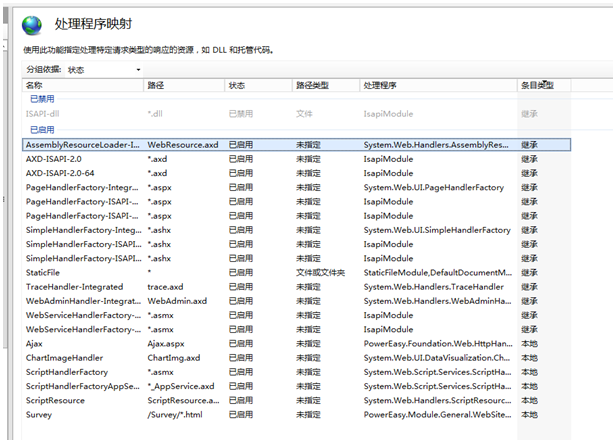Viewport: 613px width, 447px height.
Task: Pick the Ajax handler with Ajax.aspx path
Action: [x=37, y=343]
